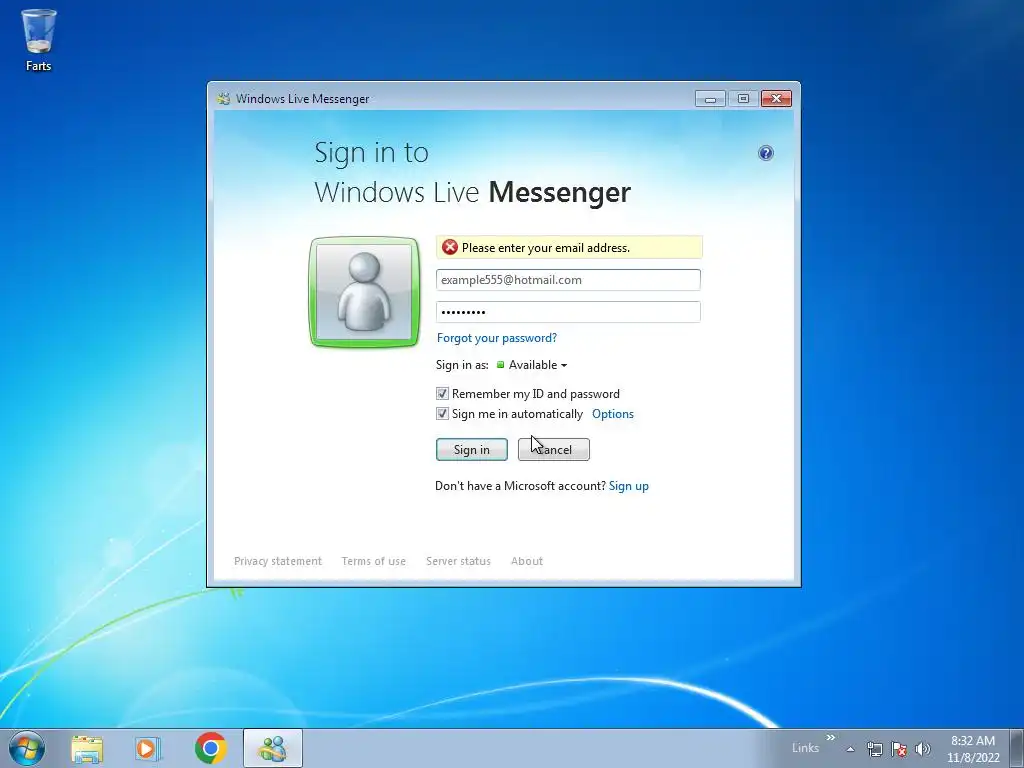Open the Links toolbar label on the taskbar
This screenshot has width=1024, height=768.
(x=805, y=748)
